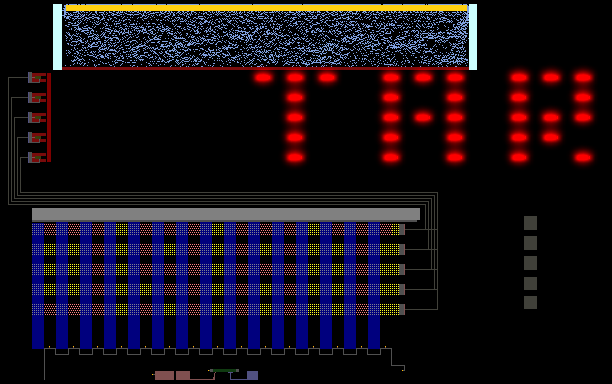612x384 pixels.
Task: Select the light cyan pillar left of tank
Action: click(57, 37)
